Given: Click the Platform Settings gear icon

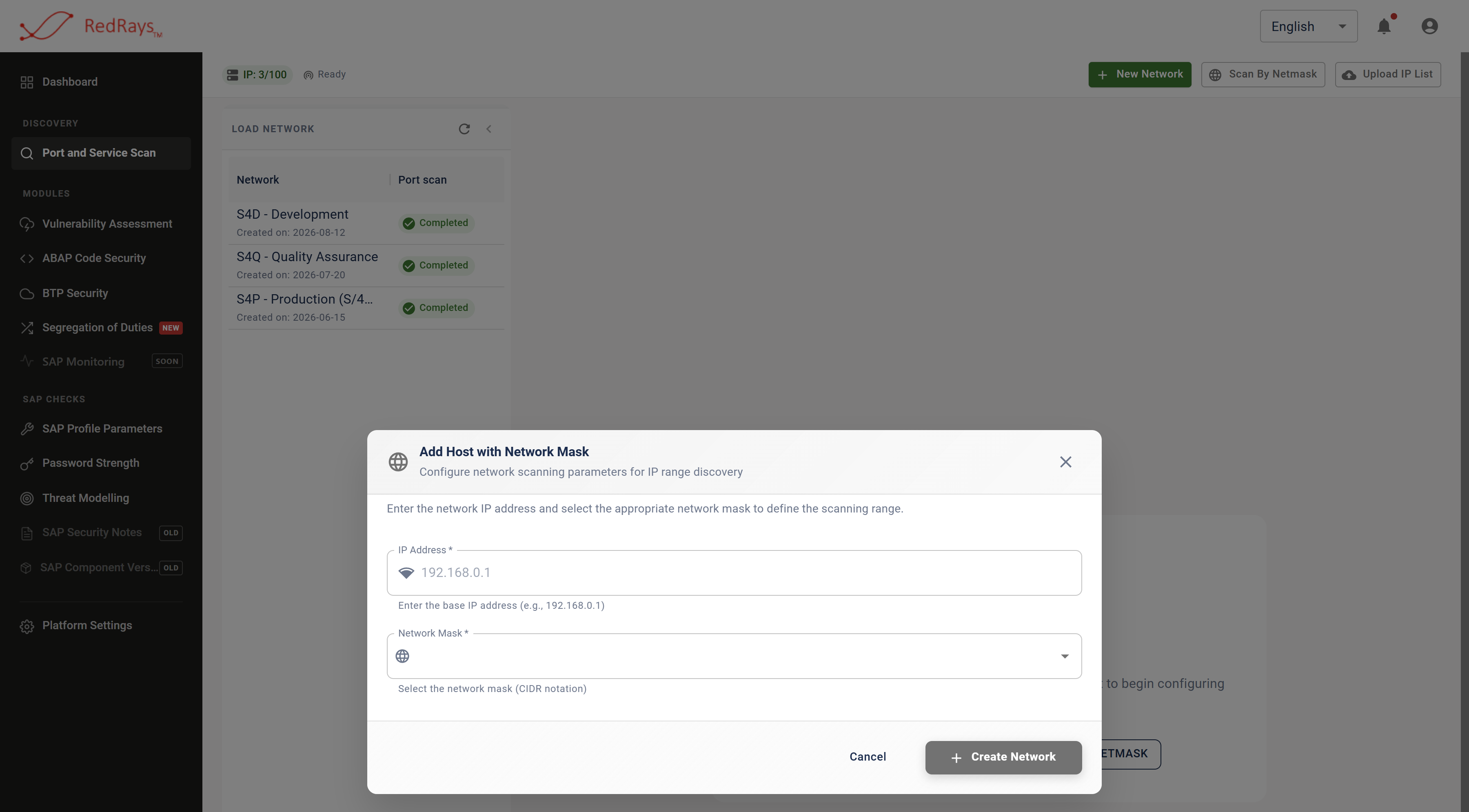Looking at the screenshot, I should [27, 626].
